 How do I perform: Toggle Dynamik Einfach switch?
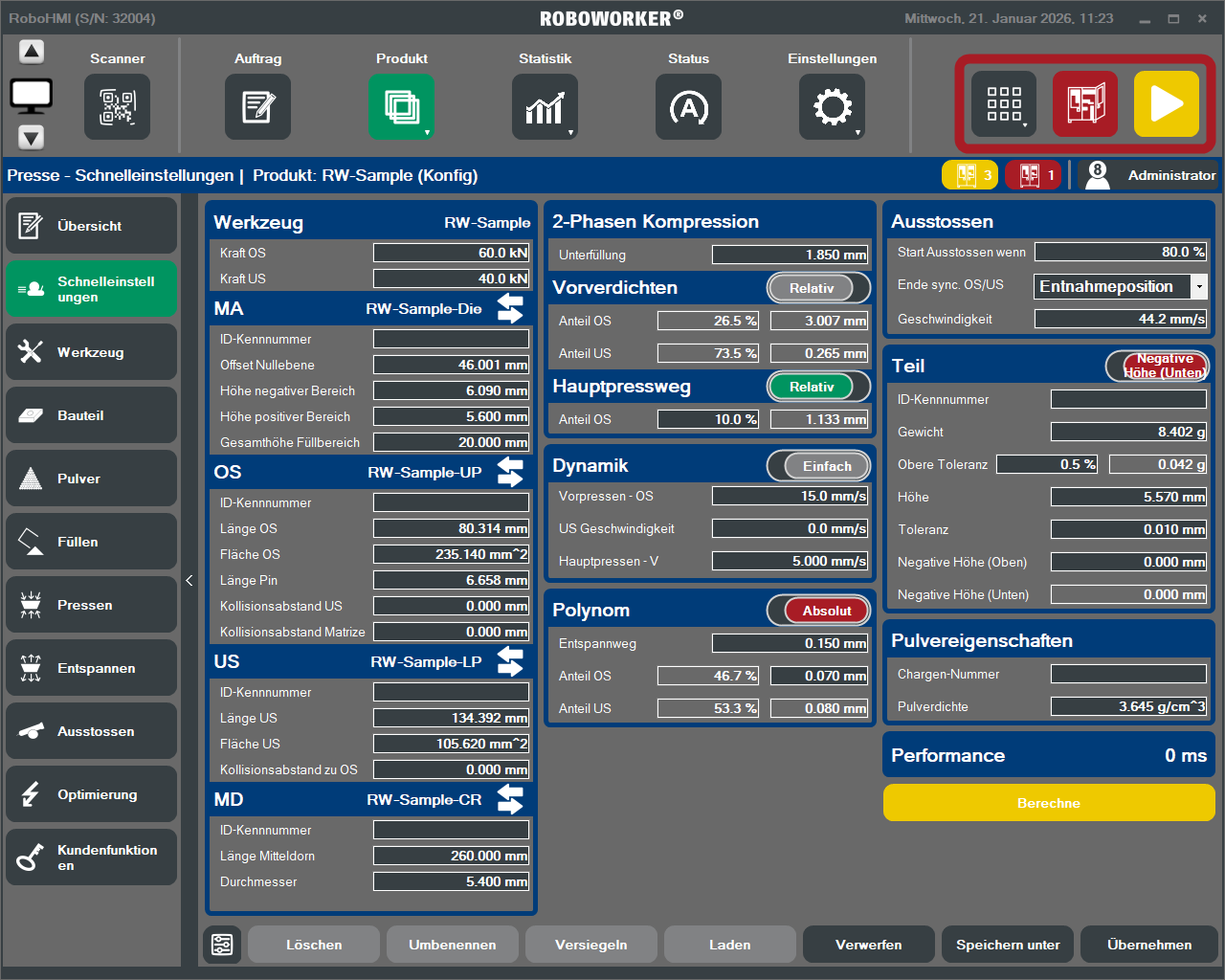tap(818, 466)
